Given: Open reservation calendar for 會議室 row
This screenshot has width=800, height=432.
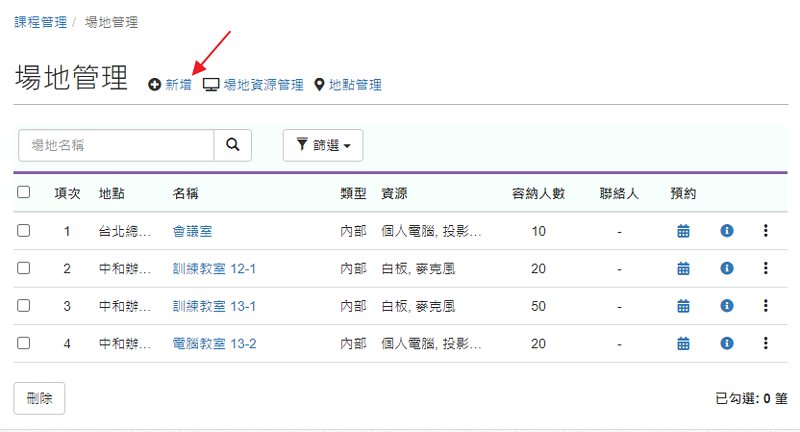Looking at the screenshot, I should (x=684, y=231).
